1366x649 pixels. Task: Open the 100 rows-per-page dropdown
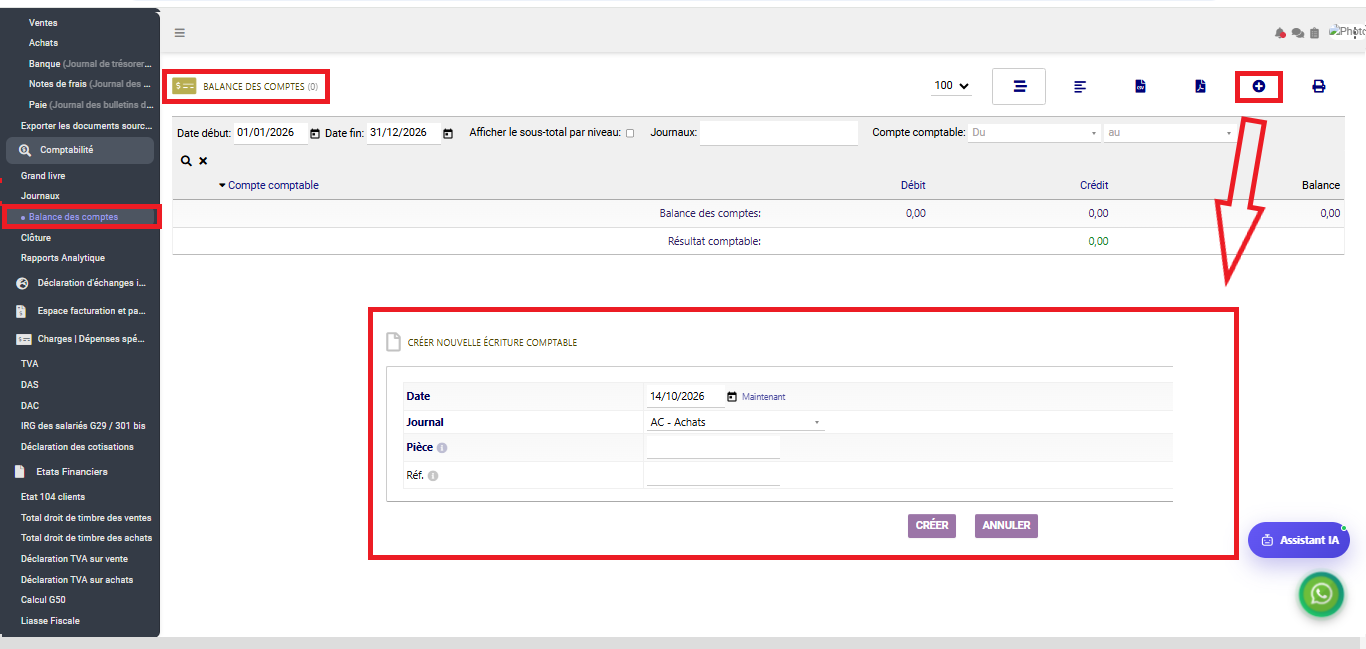(951, 86)
